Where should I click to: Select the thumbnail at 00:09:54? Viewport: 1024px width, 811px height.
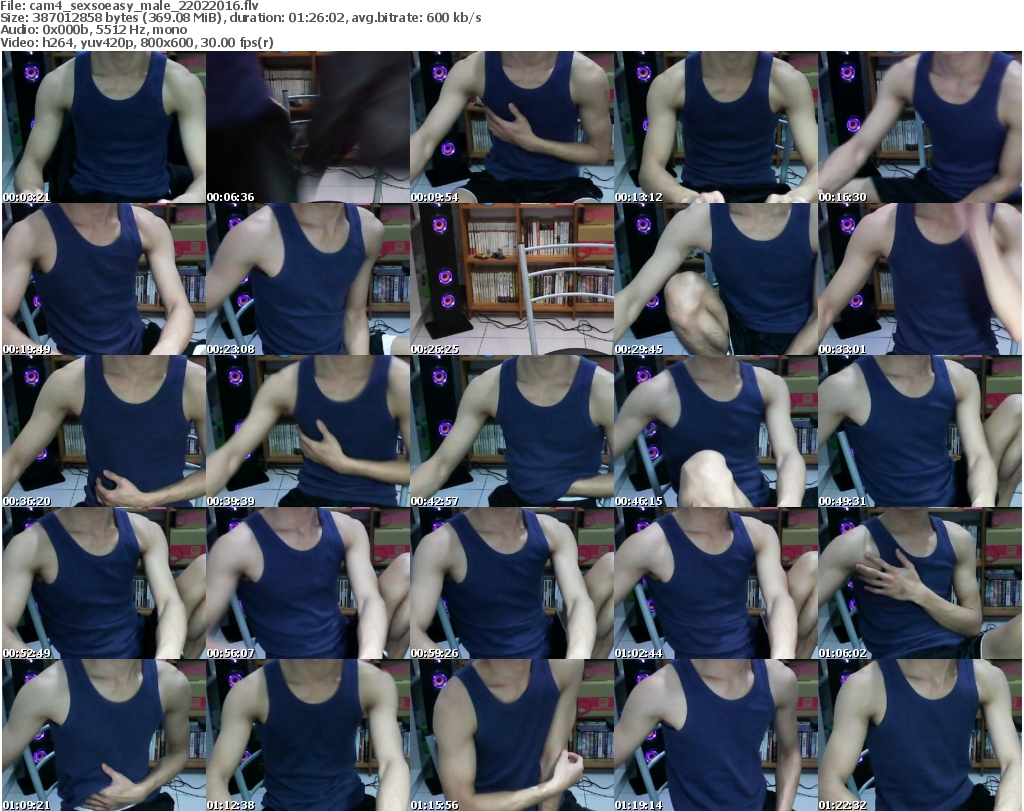click(x=512, y=127)
